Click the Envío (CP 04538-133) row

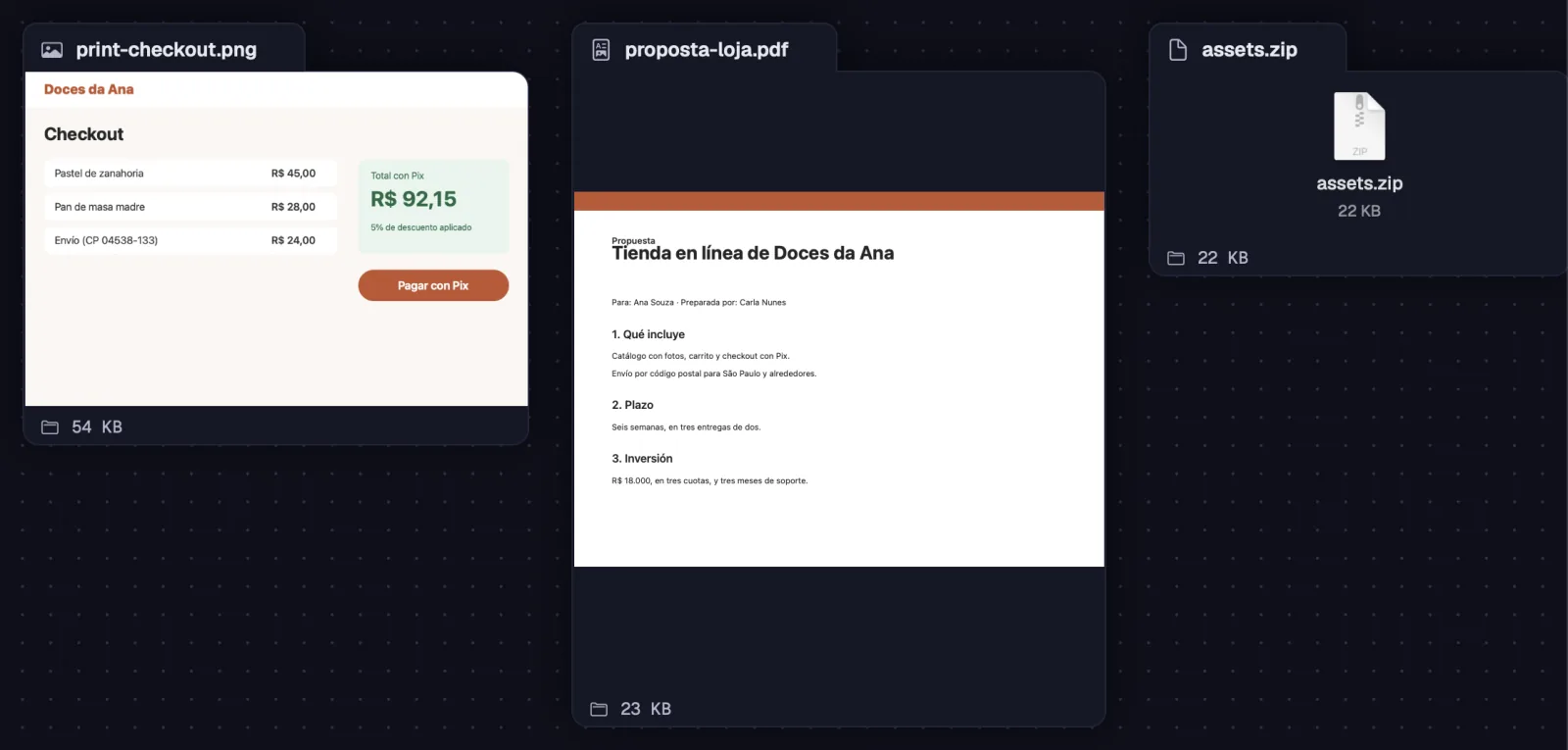point(190,240)
